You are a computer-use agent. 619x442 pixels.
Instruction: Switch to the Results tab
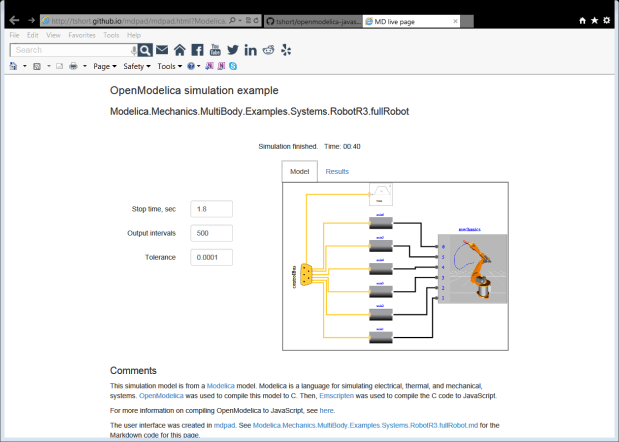pyautogui.click(x=337, y=172)
